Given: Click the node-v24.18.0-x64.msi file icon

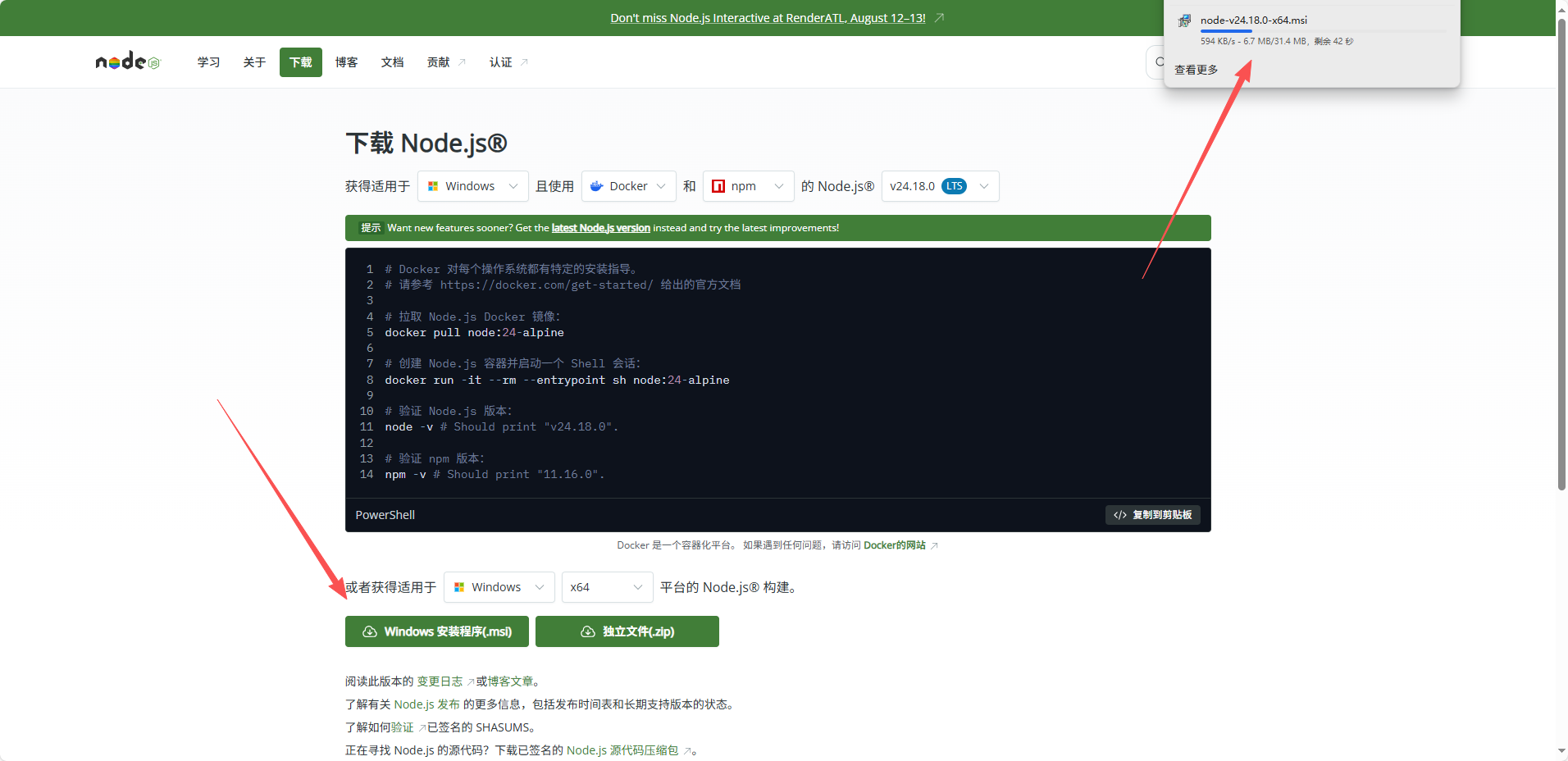Looking at the screenshot, I should [1184, 21].
